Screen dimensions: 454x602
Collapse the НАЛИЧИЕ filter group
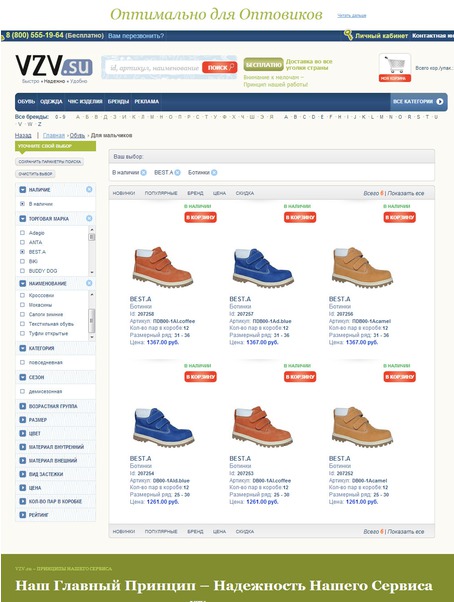coord(23,190)
